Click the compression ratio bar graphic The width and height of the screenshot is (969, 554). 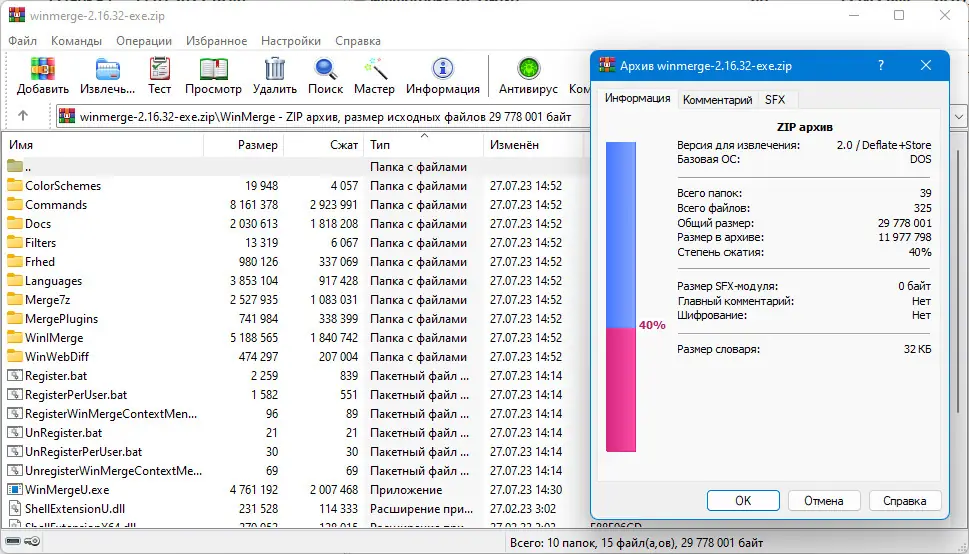[x=620, y=297]
